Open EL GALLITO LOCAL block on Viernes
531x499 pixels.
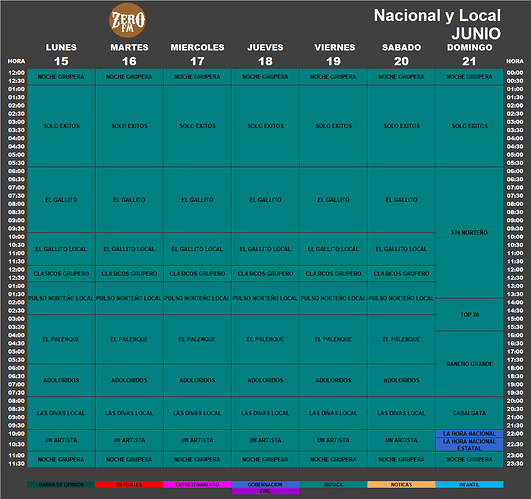pyautogui.click(x=333, y=249)
